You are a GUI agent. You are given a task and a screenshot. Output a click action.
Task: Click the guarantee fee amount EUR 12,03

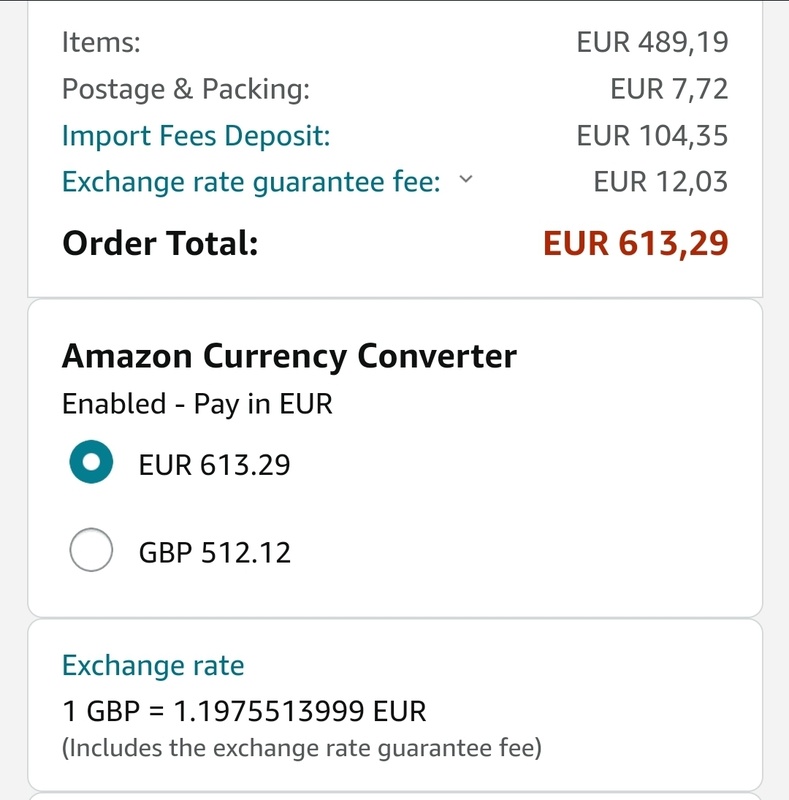tap(660, 182)
